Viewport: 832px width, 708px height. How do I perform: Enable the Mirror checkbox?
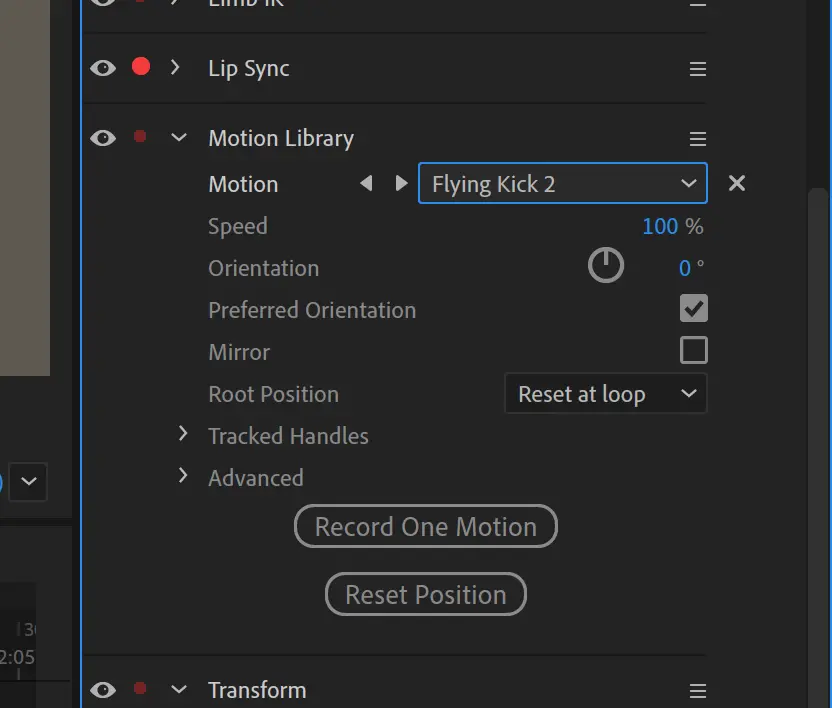[x=694, y=351]
